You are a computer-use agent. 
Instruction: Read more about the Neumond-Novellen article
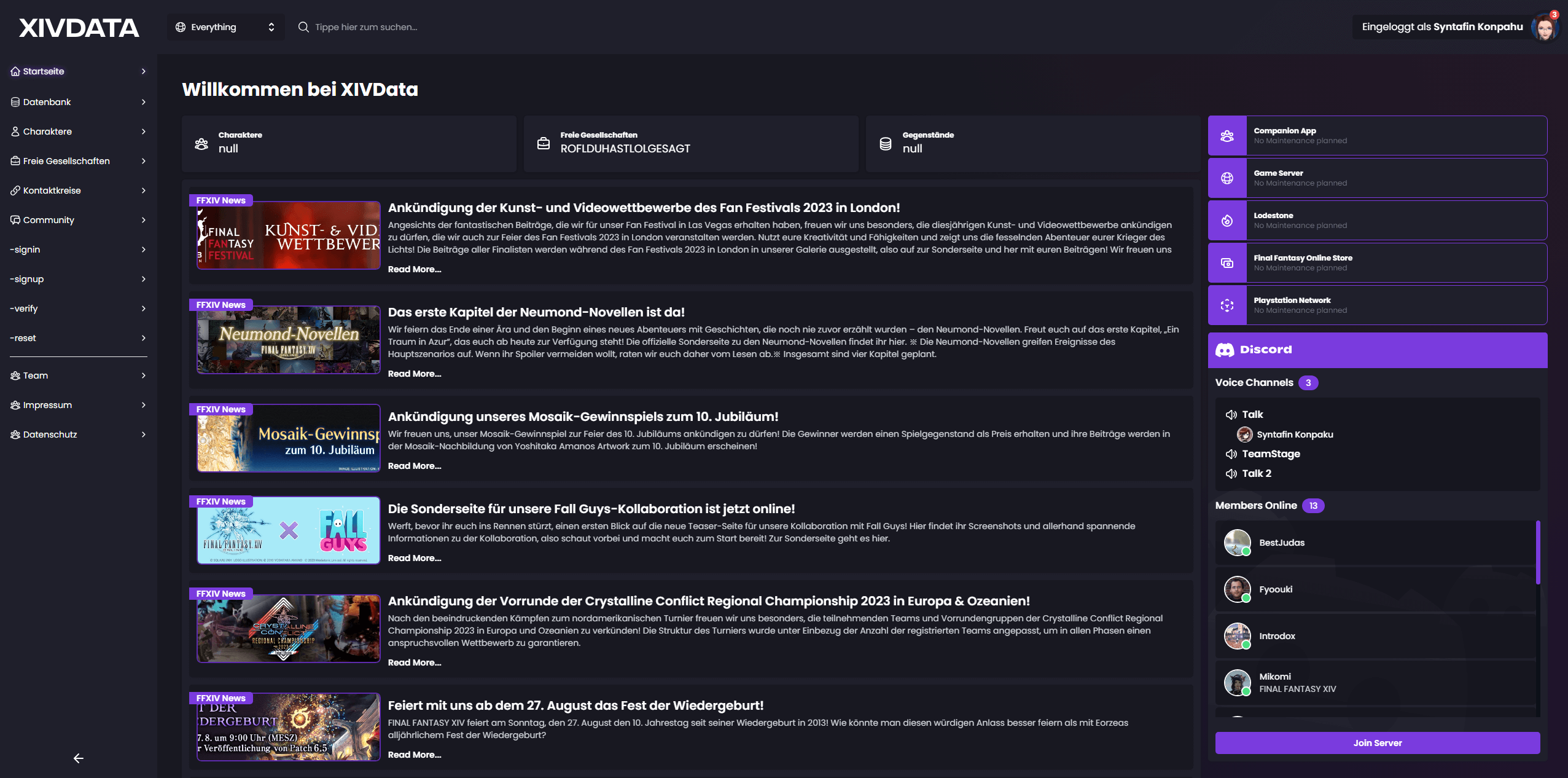click(x=415, y=374)
